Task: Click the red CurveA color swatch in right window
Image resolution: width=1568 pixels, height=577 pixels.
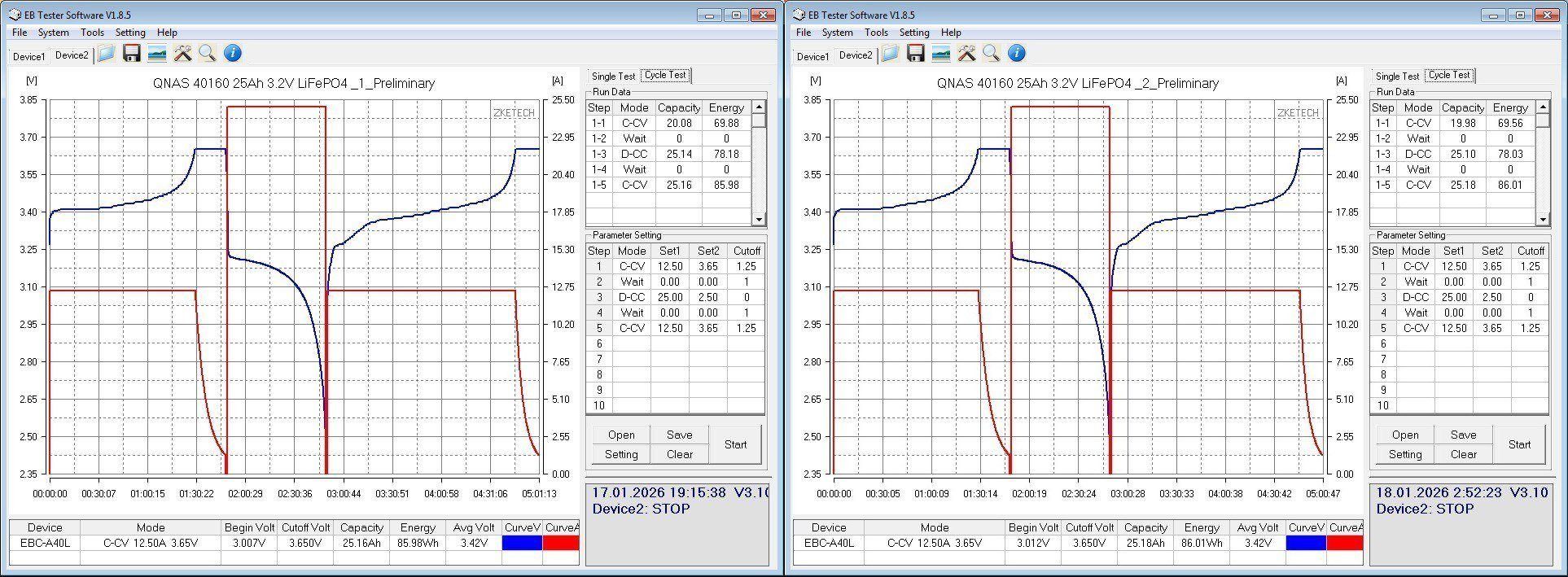Action: 1344,543
